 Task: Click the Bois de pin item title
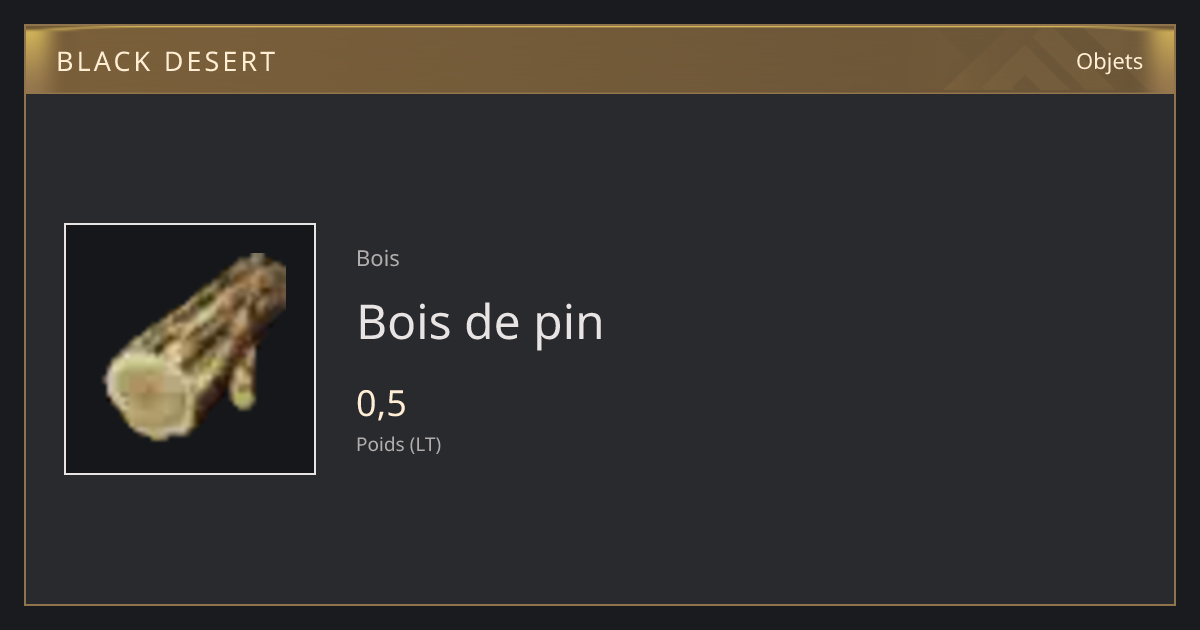pyautogui.click(x=480, y=322)
